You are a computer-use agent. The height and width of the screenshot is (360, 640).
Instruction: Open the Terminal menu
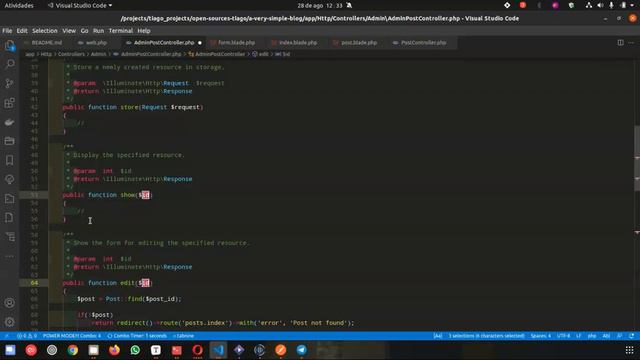point(121,31)
